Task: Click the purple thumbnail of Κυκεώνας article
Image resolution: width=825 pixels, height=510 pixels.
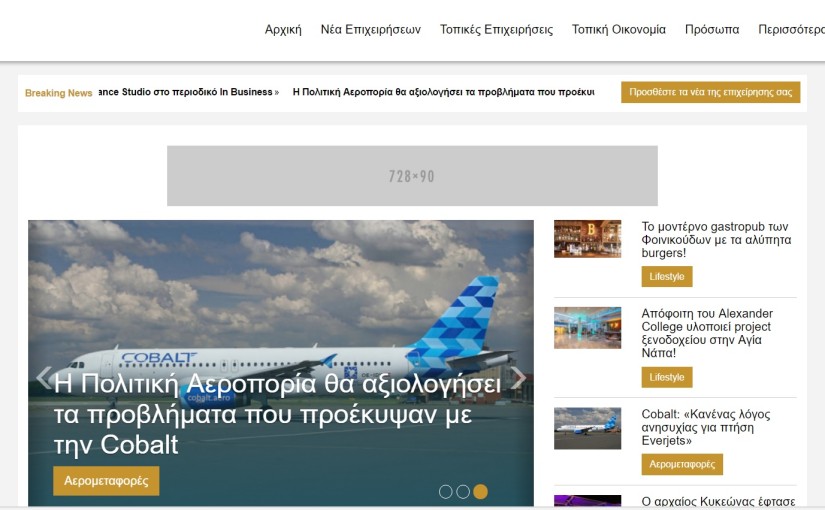Action: coord(587,501)
